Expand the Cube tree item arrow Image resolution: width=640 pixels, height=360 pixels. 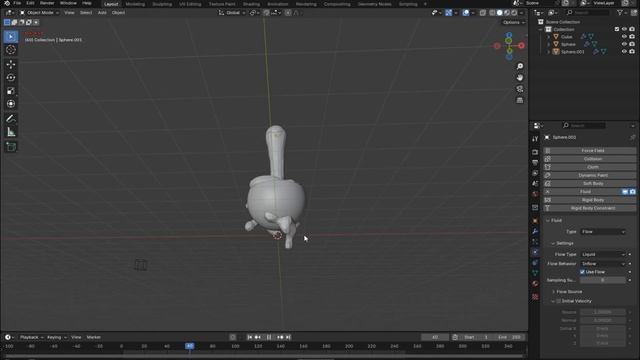click(549, 37)
